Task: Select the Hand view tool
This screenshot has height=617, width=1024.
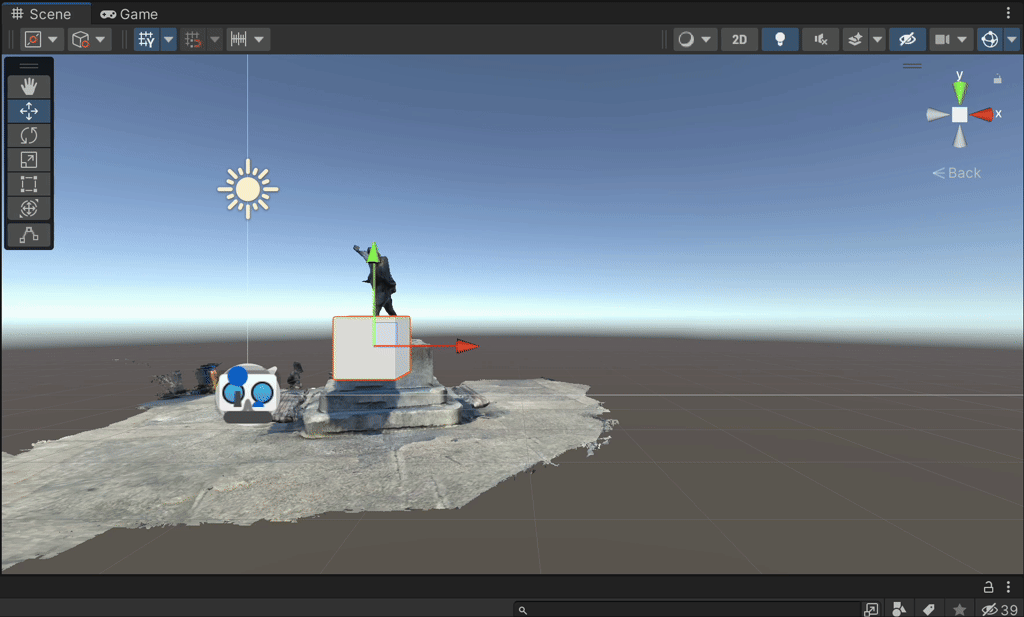Action: (28, 85)
